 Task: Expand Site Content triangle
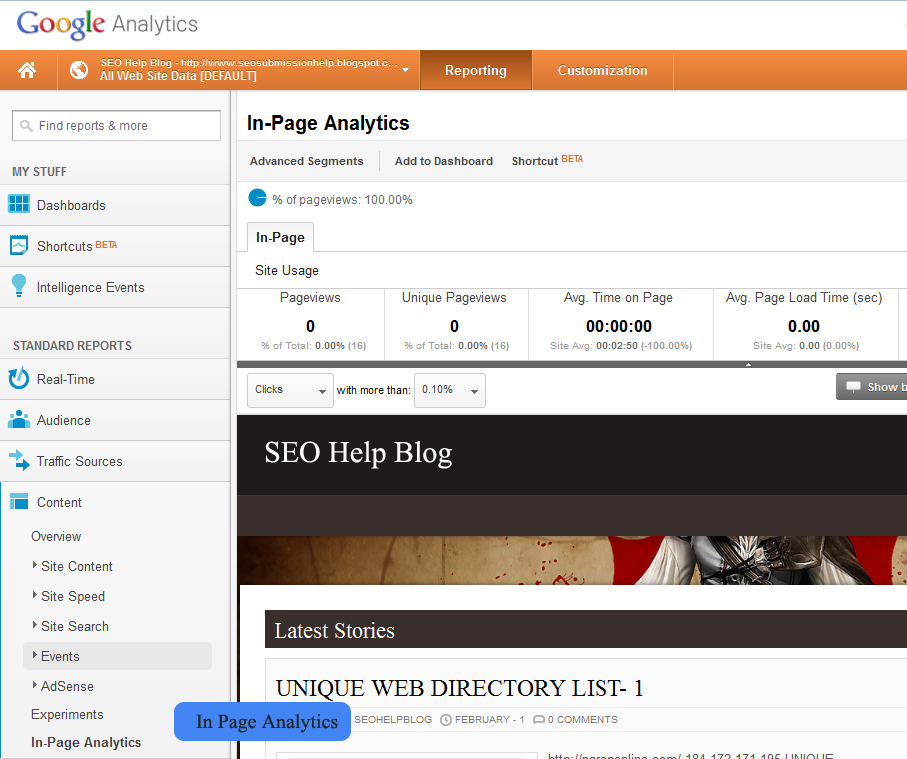35,565
